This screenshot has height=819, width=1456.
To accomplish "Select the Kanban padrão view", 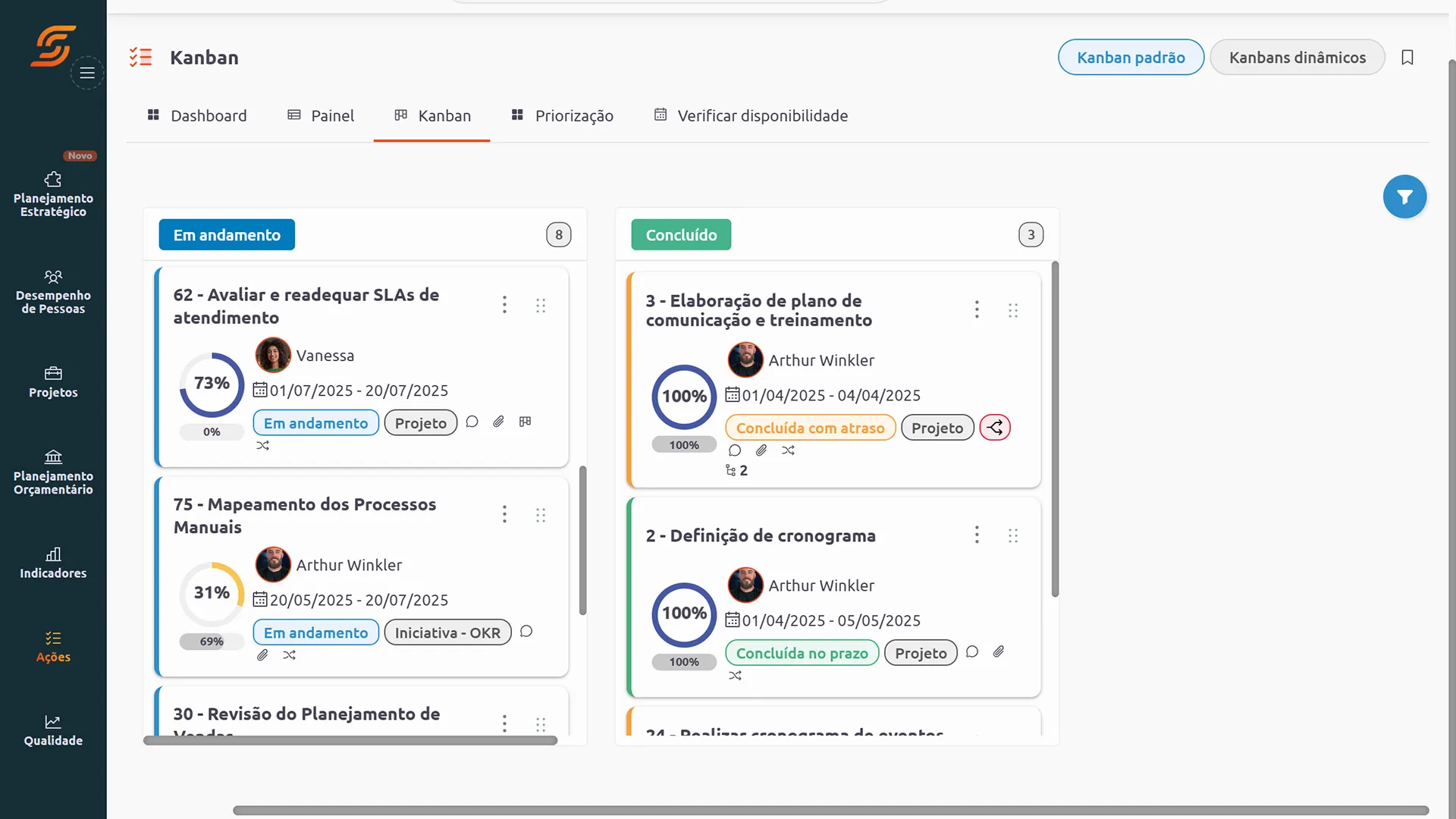I will 1131,58.
